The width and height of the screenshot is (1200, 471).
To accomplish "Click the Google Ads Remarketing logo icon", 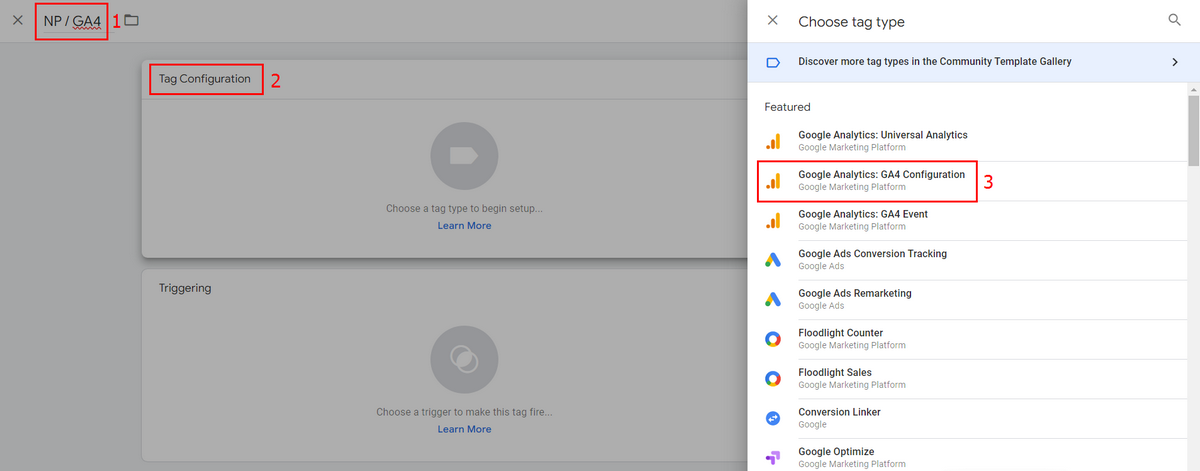I will [772, 300].
